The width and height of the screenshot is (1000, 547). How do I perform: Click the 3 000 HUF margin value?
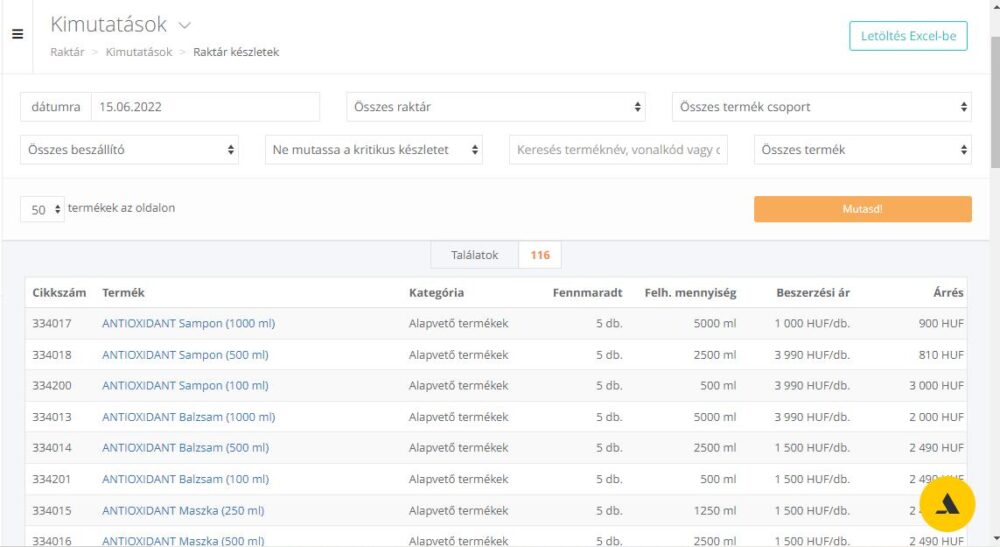936,386
